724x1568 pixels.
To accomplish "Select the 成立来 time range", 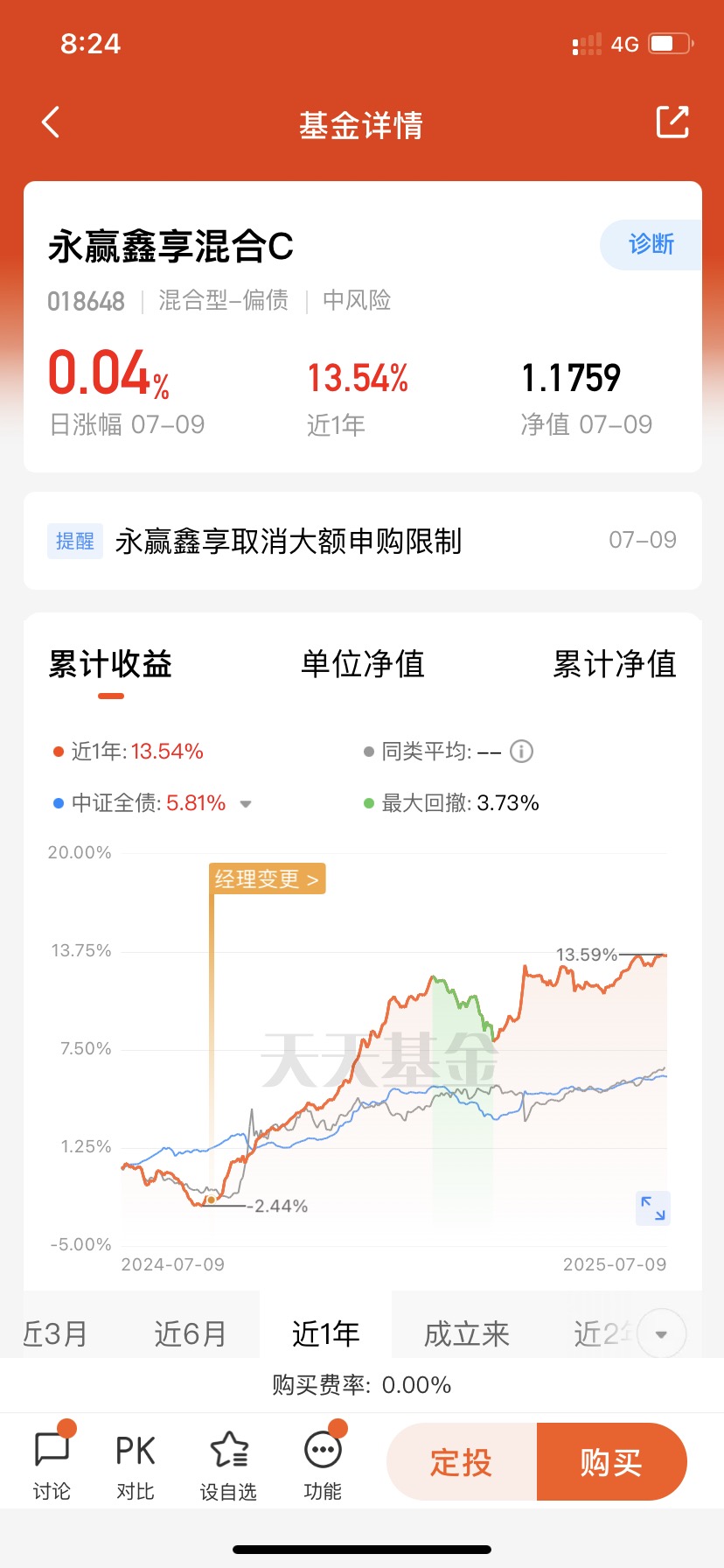I will (467, 1334).
